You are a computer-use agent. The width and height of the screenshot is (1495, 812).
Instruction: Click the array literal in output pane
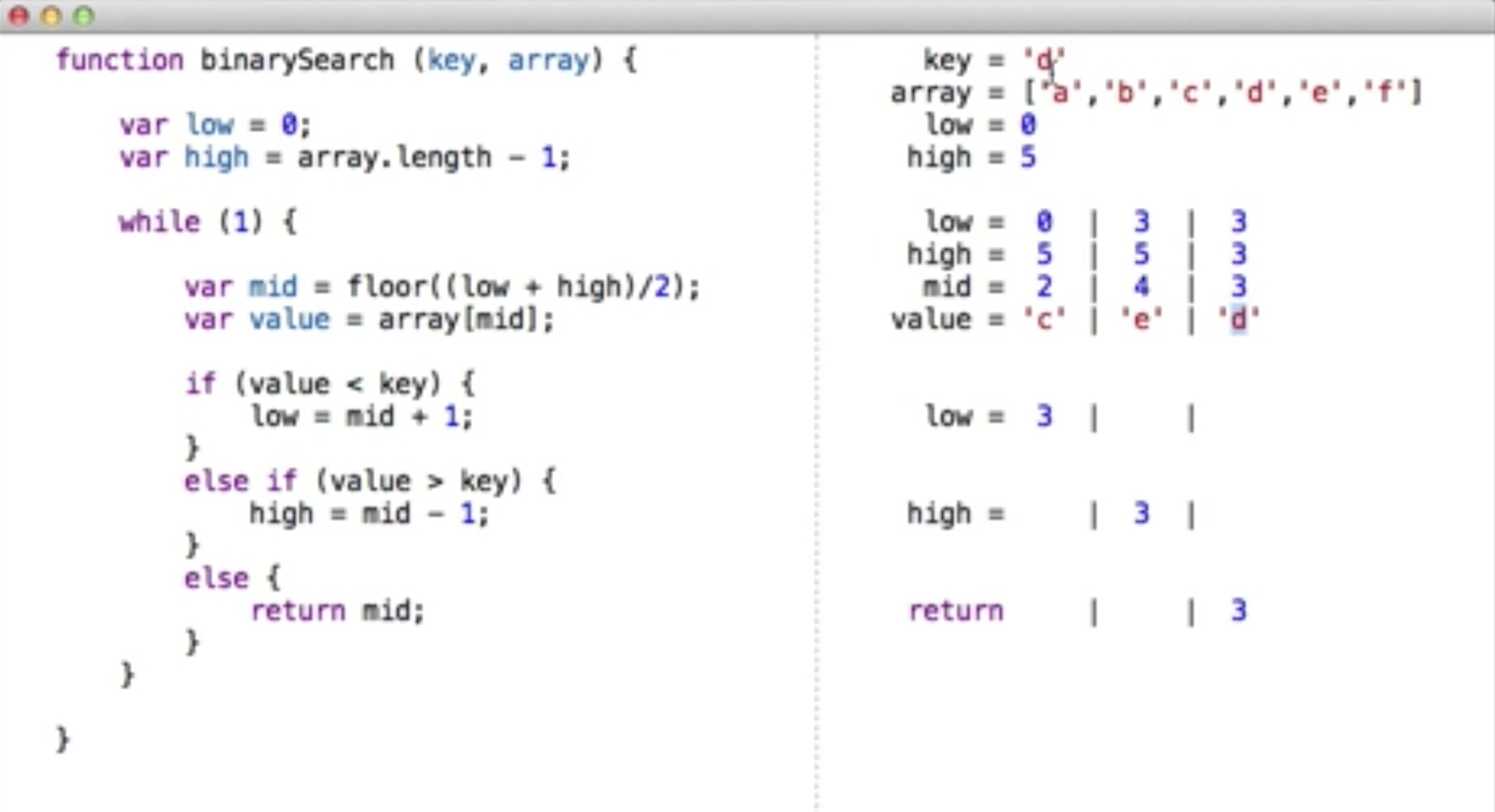(1222, 93)
